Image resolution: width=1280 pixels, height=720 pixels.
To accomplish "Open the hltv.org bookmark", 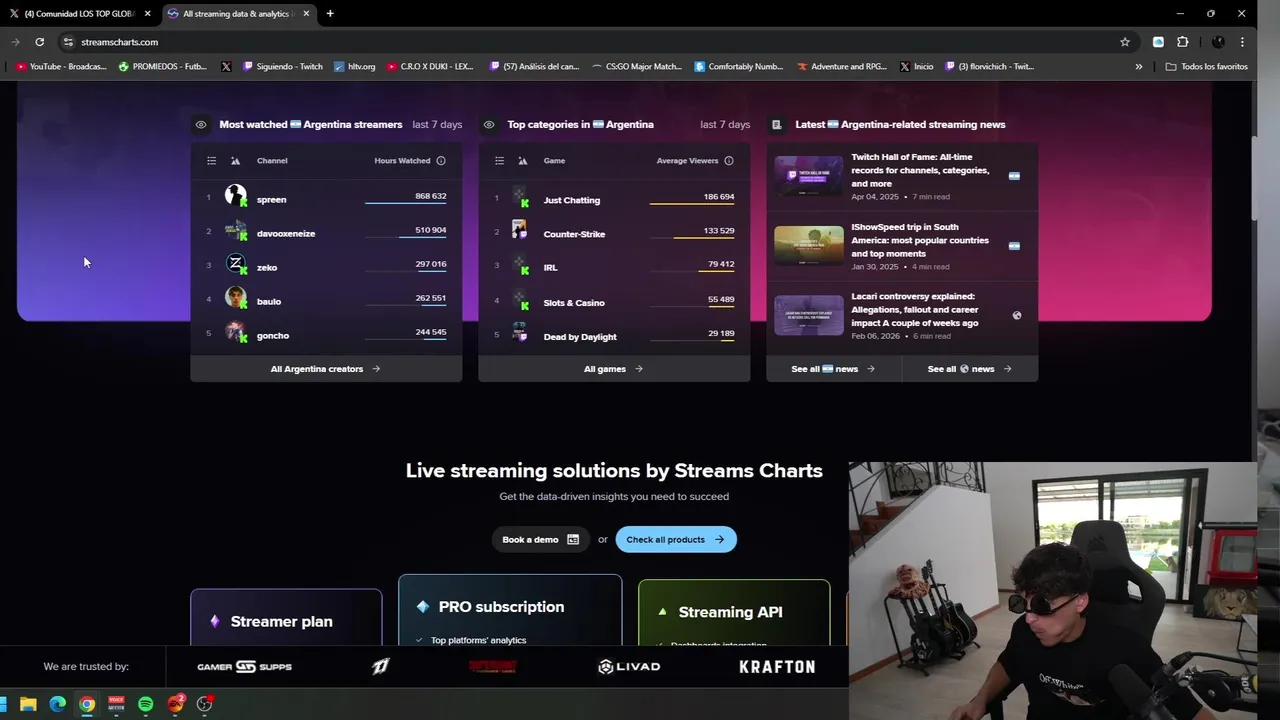I will click(355, 67).
